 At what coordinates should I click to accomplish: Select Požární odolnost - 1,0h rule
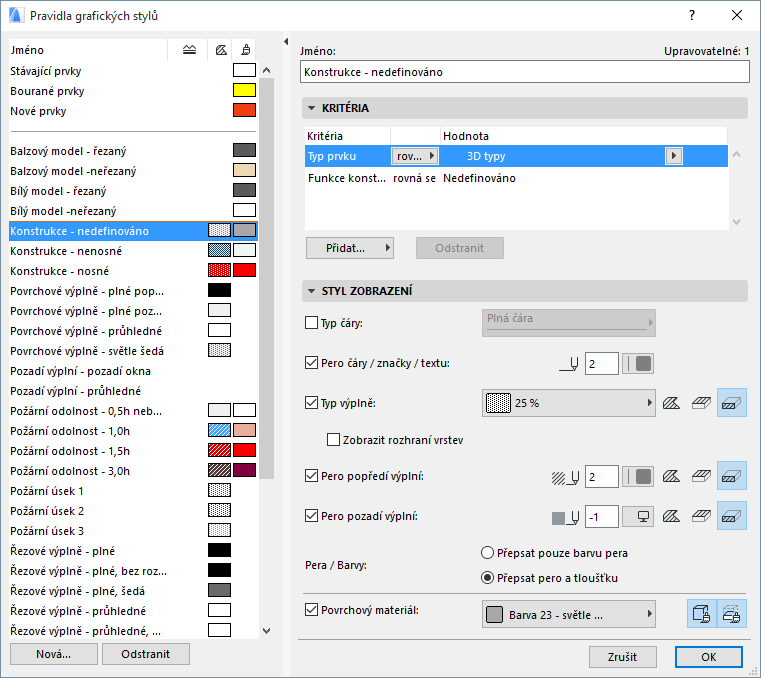click(x=133, y=431)
